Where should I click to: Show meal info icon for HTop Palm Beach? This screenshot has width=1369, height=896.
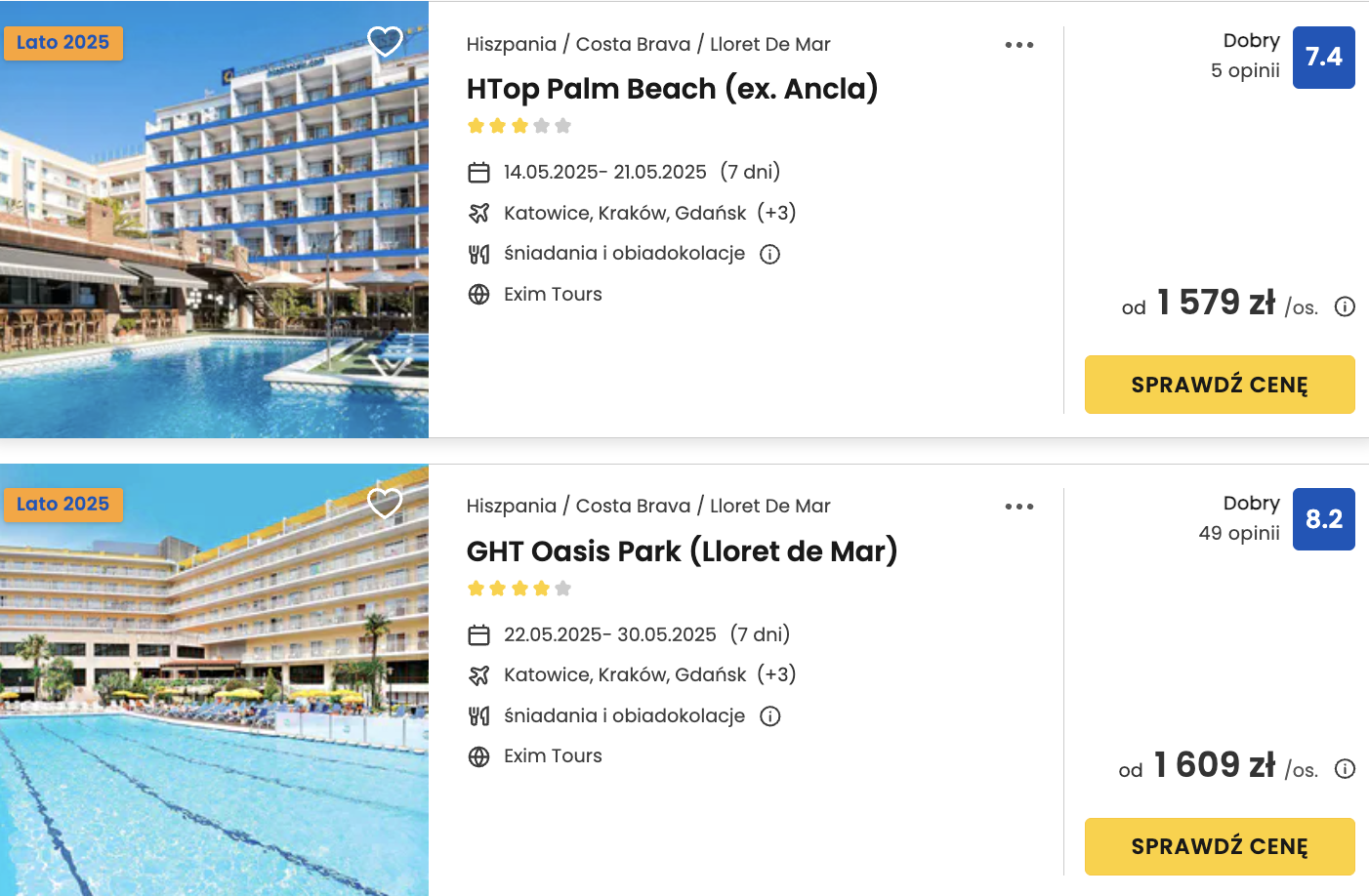coord(770,255)
